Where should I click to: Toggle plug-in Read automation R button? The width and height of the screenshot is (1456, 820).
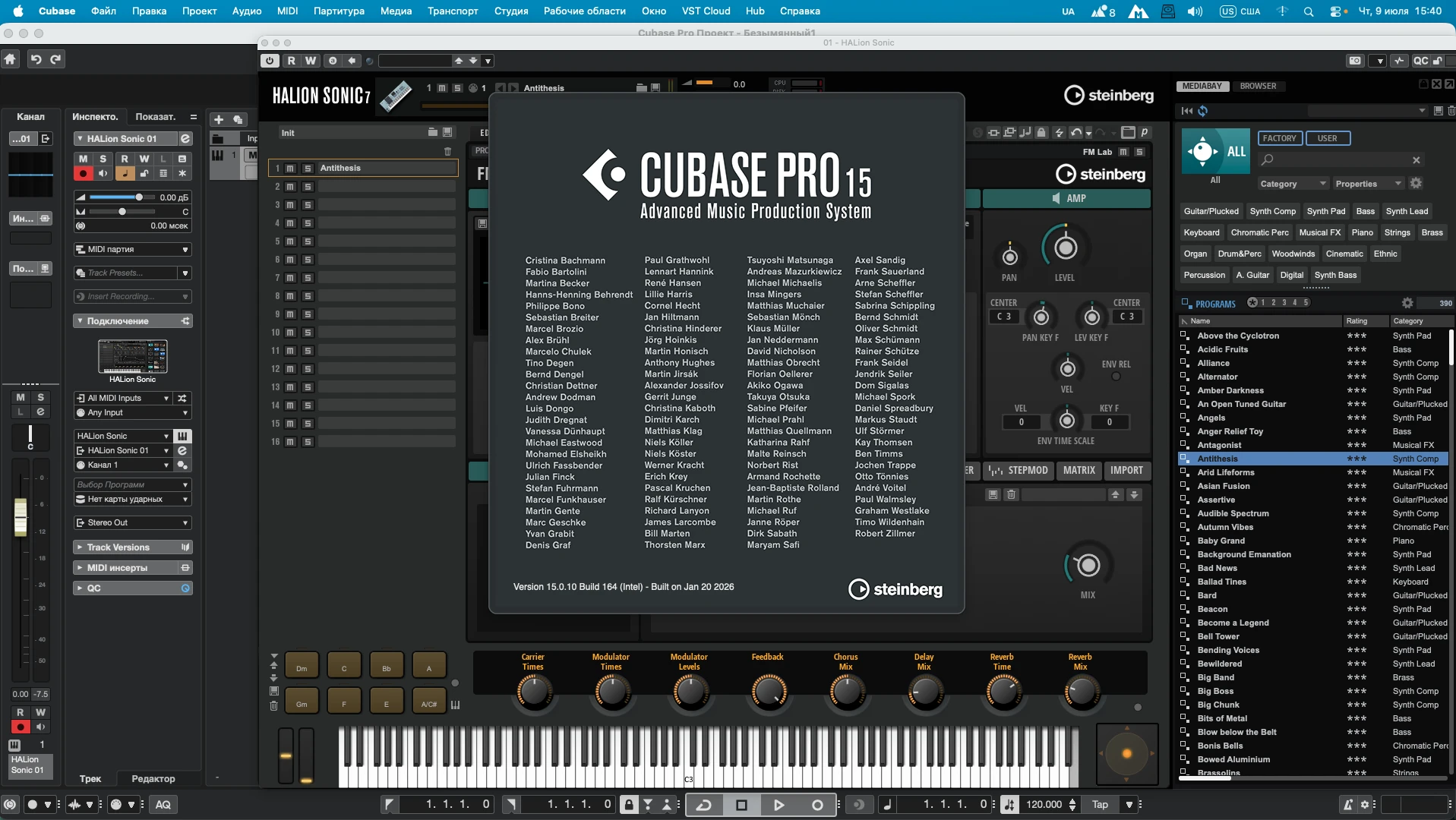[x=291, y=61]
